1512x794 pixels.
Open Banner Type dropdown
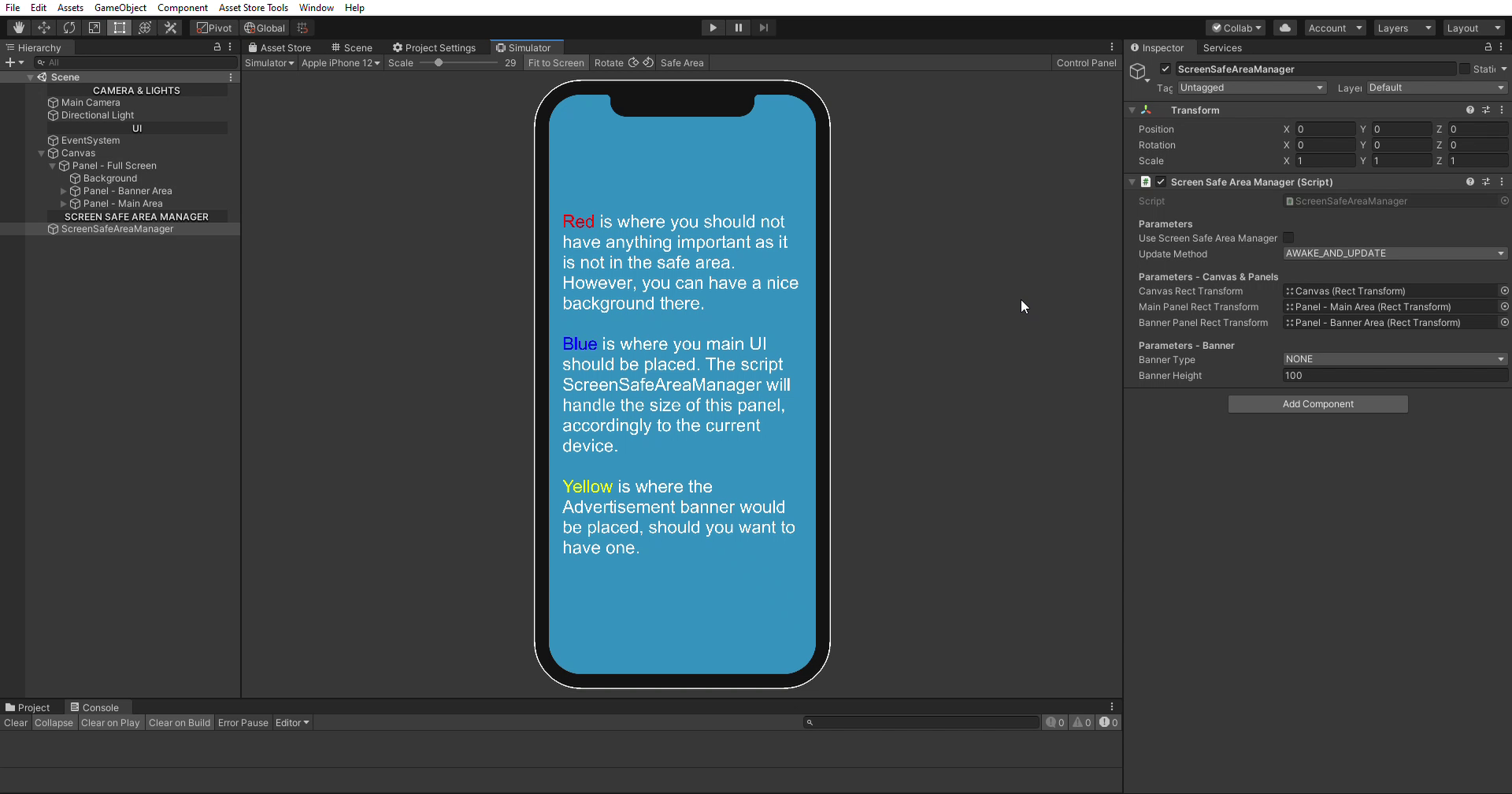(x=1395, y=359)
